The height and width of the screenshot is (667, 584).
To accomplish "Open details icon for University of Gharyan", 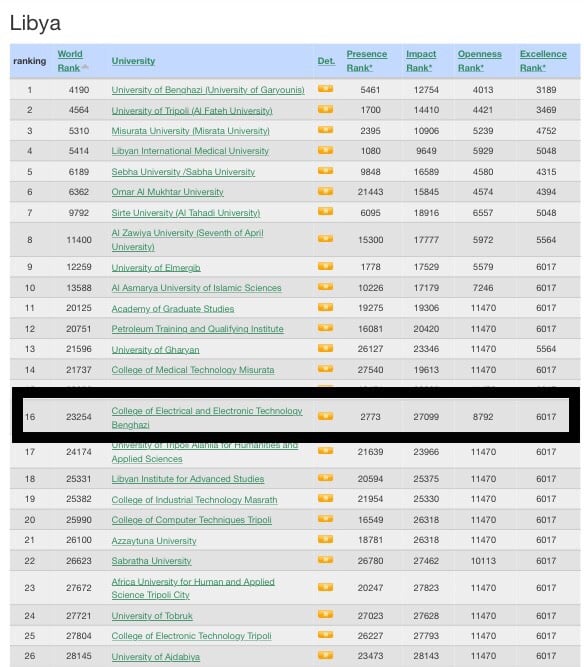I will coord(325,348).
